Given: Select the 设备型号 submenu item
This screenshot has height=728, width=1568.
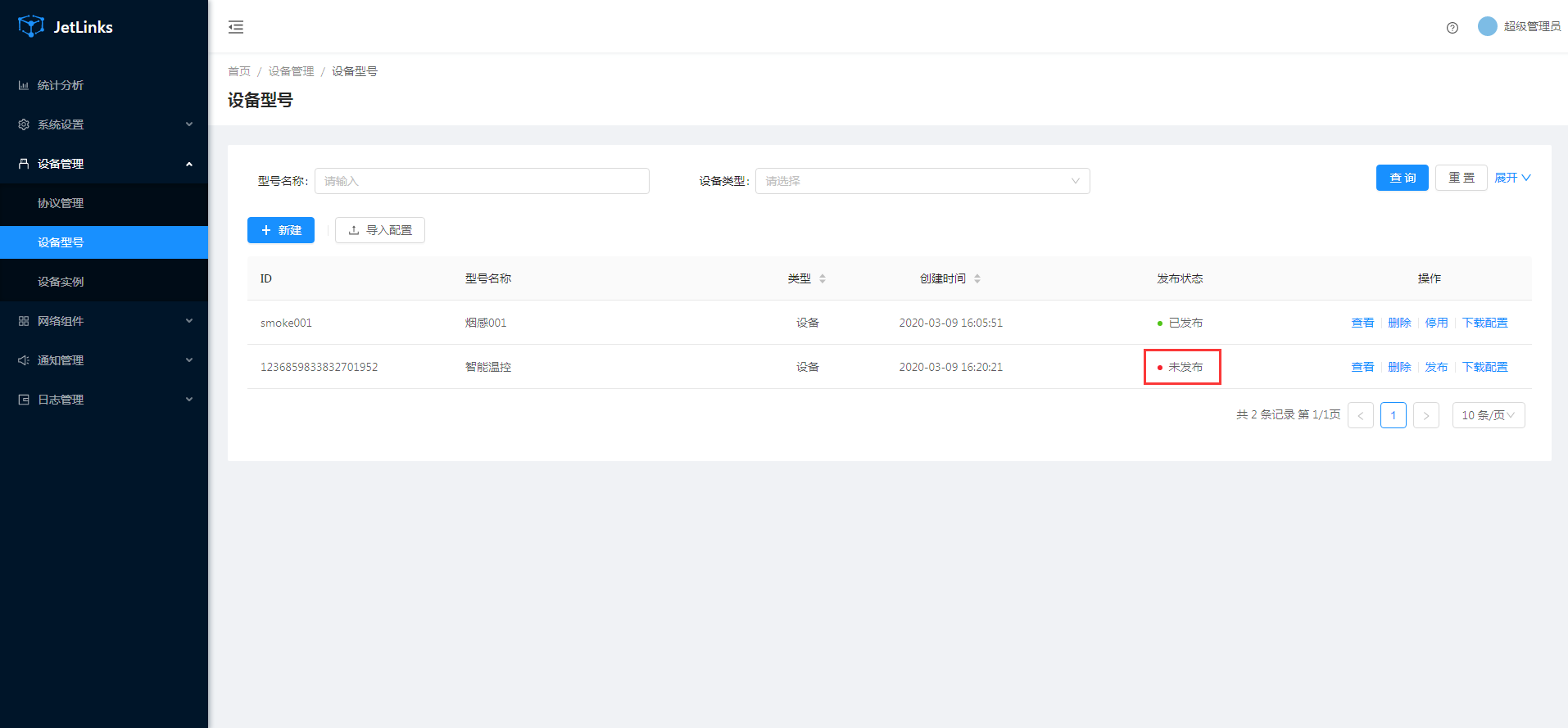Looking at the screenshot, I should click(104, 242).
